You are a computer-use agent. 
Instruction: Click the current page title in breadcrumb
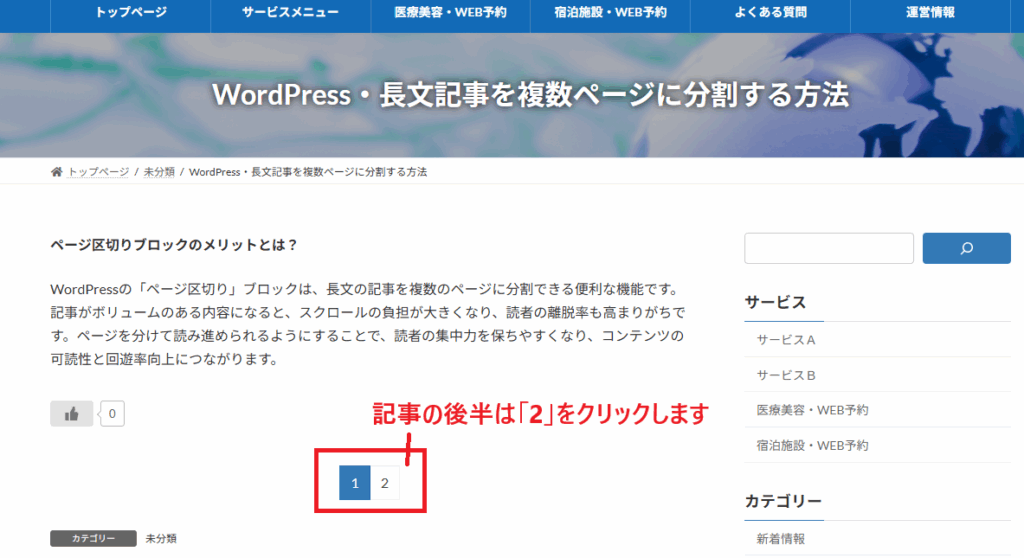(308, 172)
